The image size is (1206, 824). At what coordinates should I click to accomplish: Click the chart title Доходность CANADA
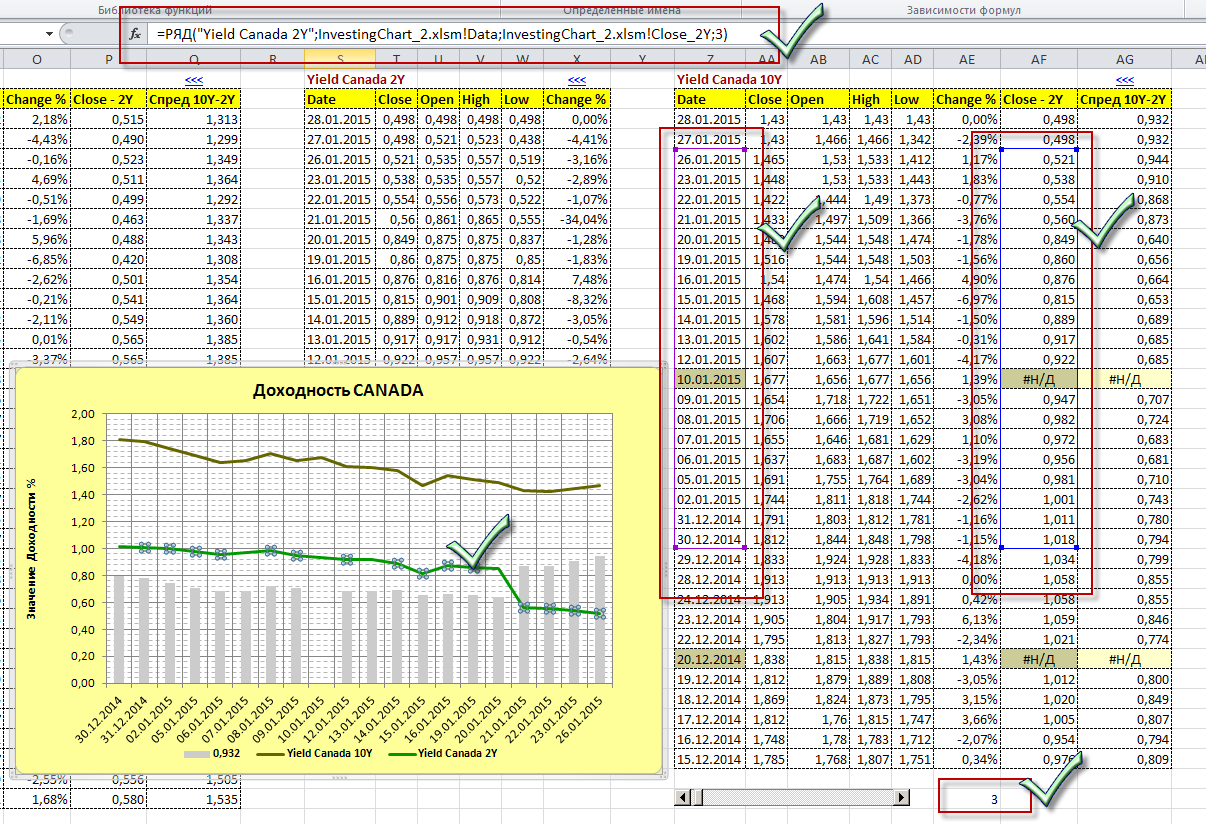pos(336,391)
